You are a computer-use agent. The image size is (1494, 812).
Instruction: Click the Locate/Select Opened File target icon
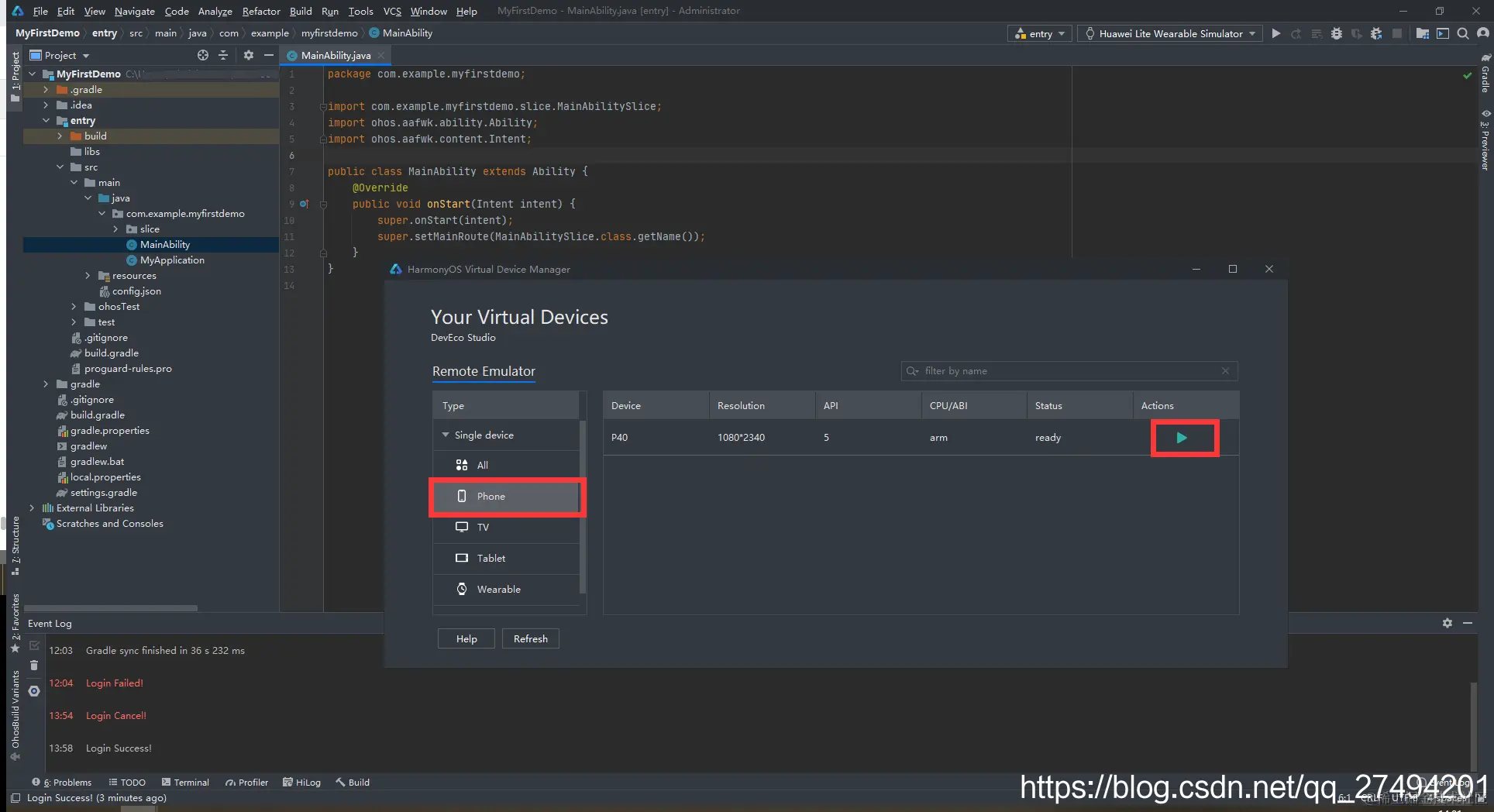202,55
